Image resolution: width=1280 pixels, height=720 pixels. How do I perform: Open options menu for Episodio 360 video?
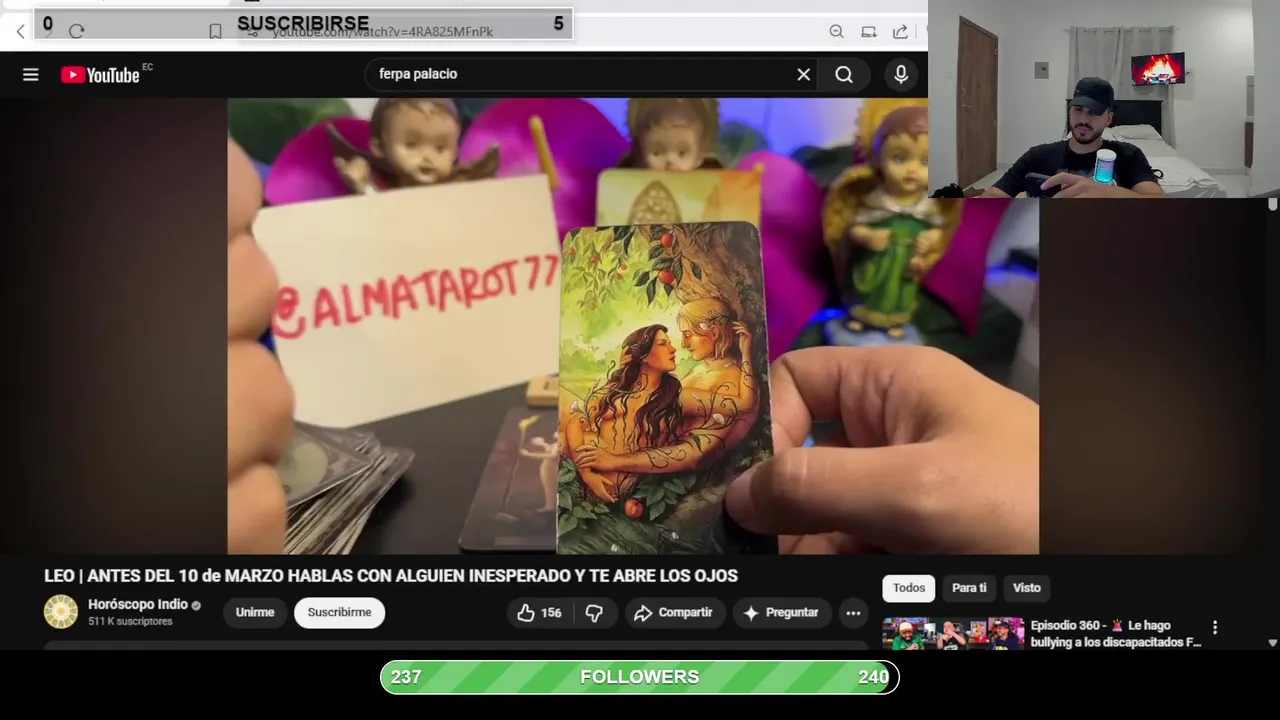[x=1215, y=628]
